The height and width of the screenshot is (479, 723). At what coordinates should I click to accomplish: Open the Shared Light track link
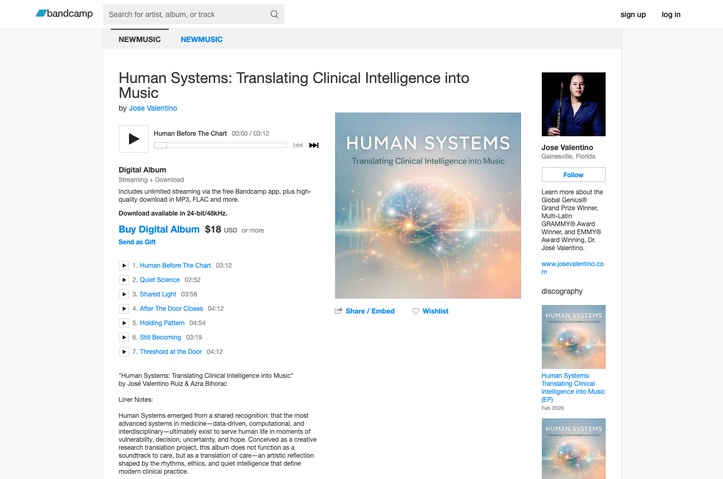(x=158, y=294)
